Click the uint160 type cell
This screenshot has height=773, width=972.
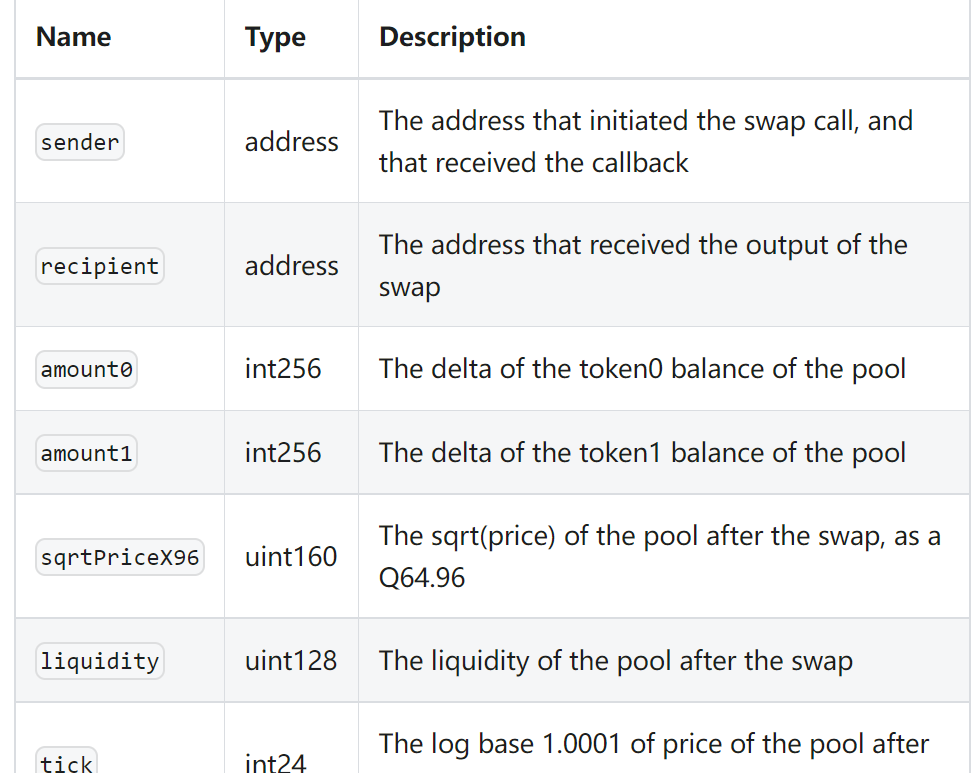click(291, 557)
